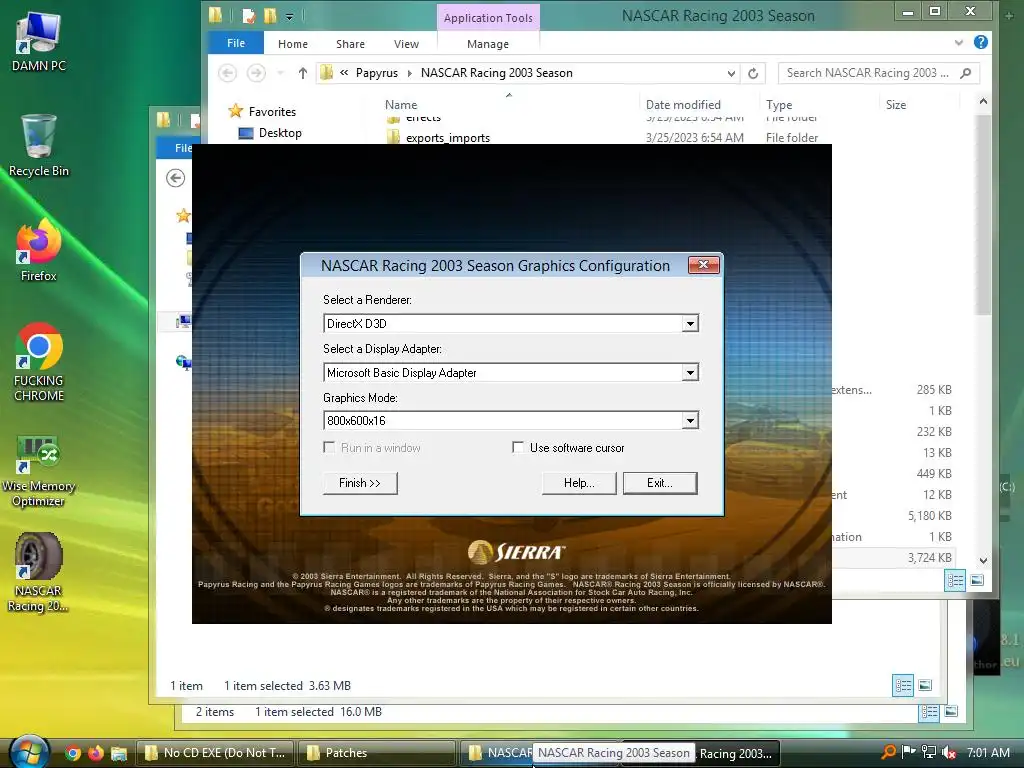
Task: Sort files by the Type column header
Action: coord(778,104)
